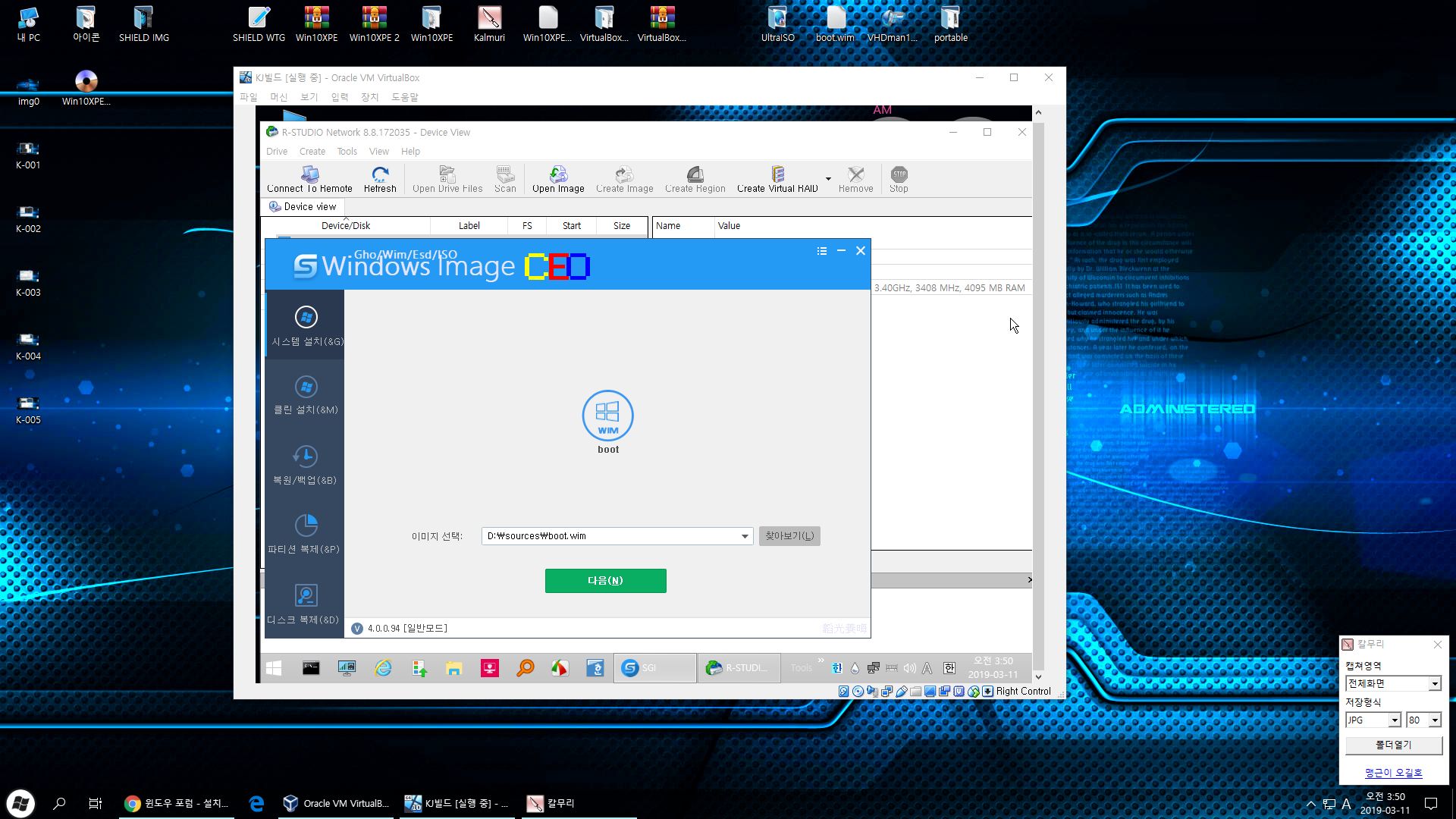Click the 폴더열기 button in 칼무리
The width and height of the screenshot is (1456, 819).
point(1394,745)
